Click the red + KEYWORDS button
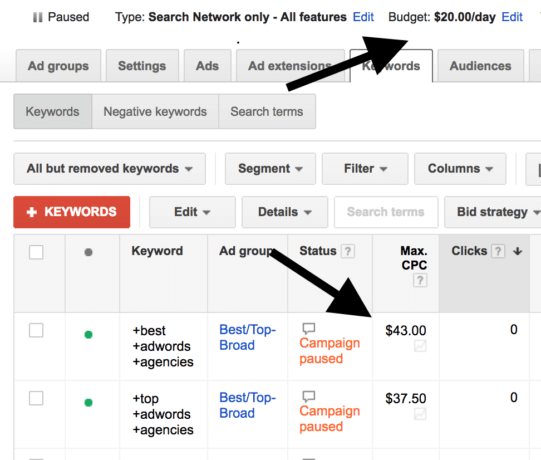Screen dimensions: 541x460 pyautogui.click(x=72, y=212)
